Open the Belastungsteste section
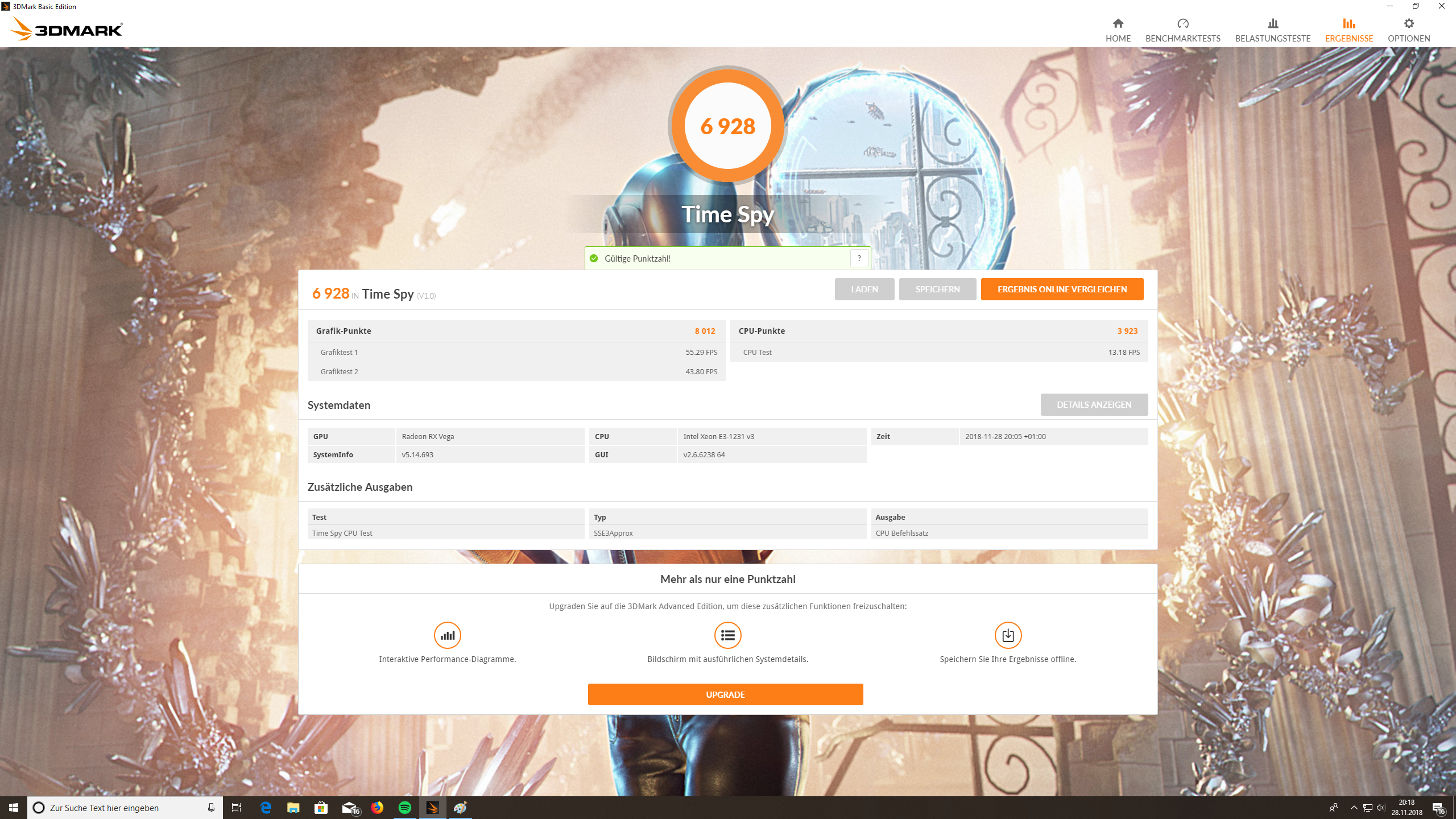Viewport: 1456px width, 819px height. coord(1272,30)
